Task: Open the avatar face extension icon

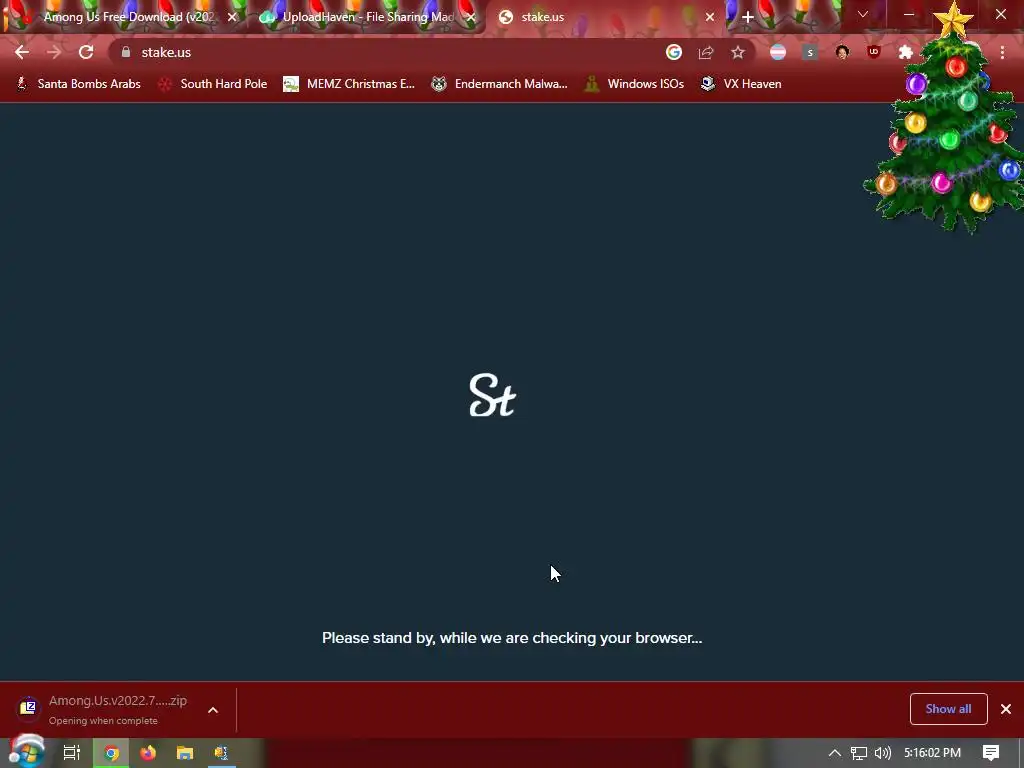Action: pyautogui.click(x=842, y=52)
